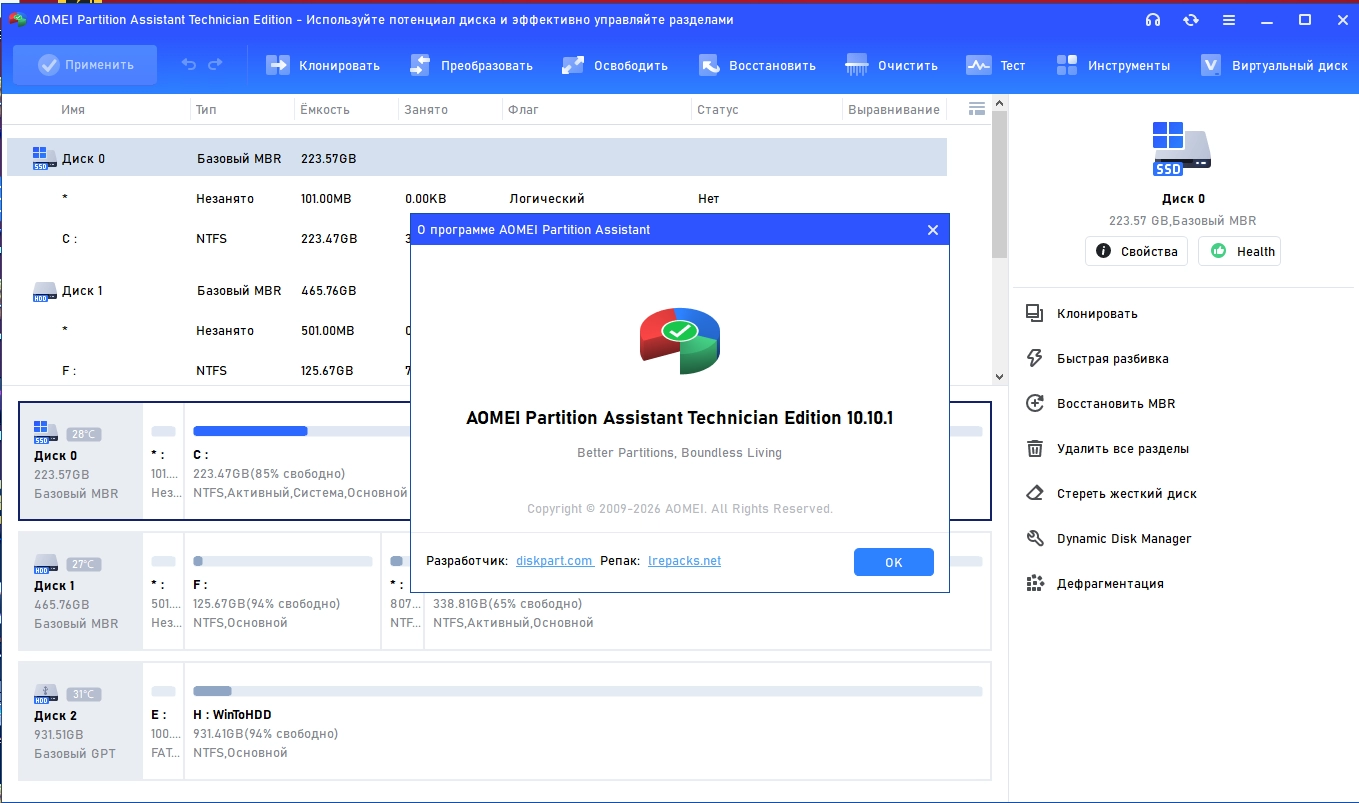Click Стереть жесткий диск option
This screenshot has width=1359, height=803.
click(x=1126, y=493)
